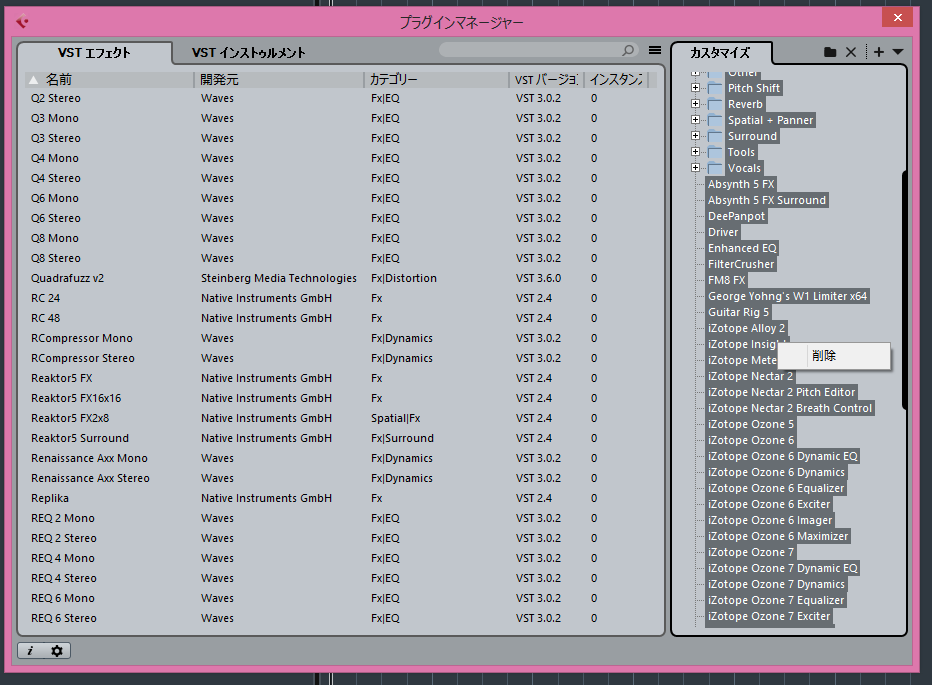Click the vertical scrollbar of the collection tree
Image resolution: width=932 pixels, height=685 pixels.
904,290
